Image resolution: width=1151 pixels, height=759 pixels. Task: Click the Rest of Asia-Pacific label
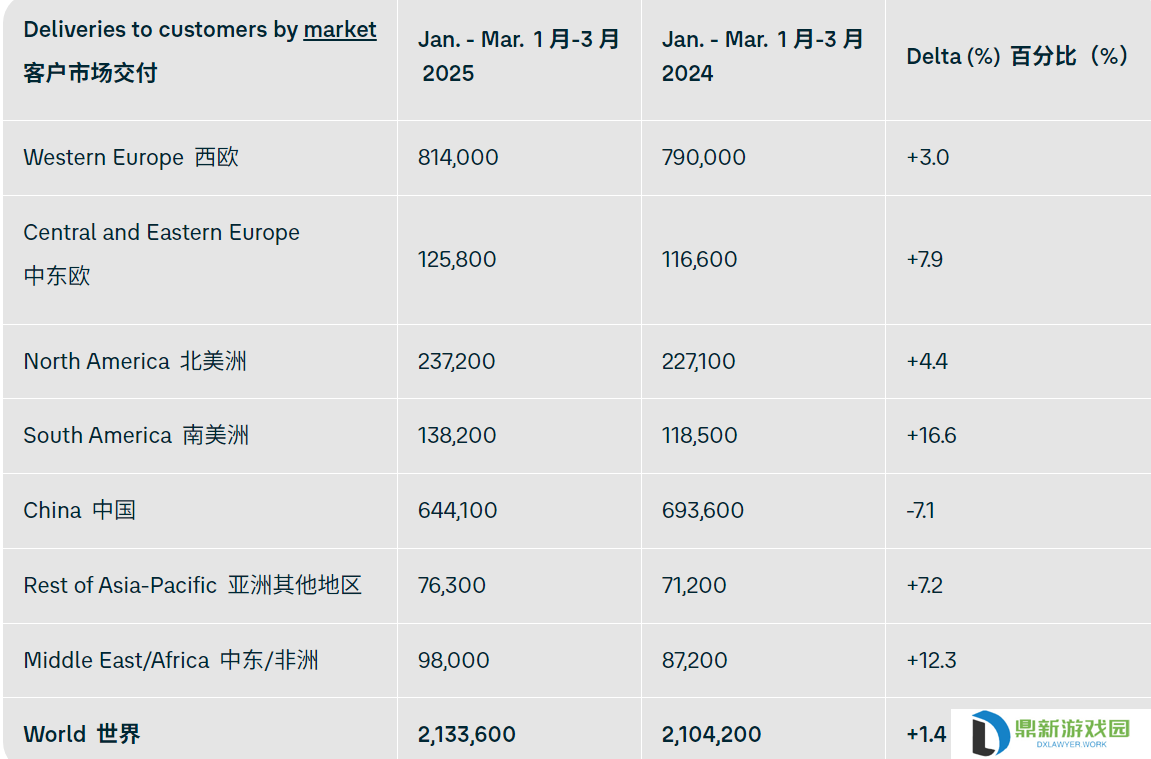[192, 585]
